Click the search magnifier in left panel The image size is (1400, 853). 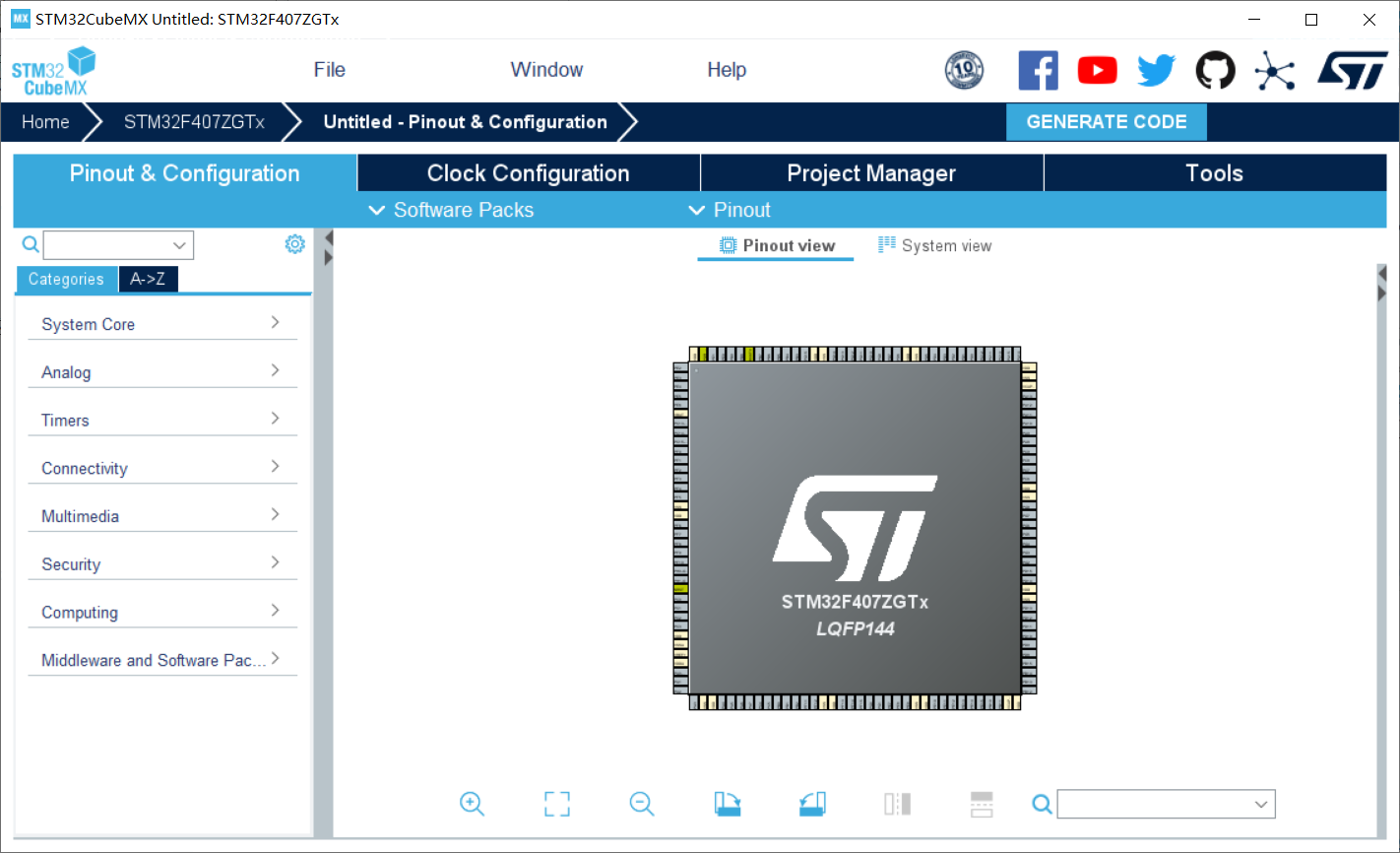pos(31,244)
